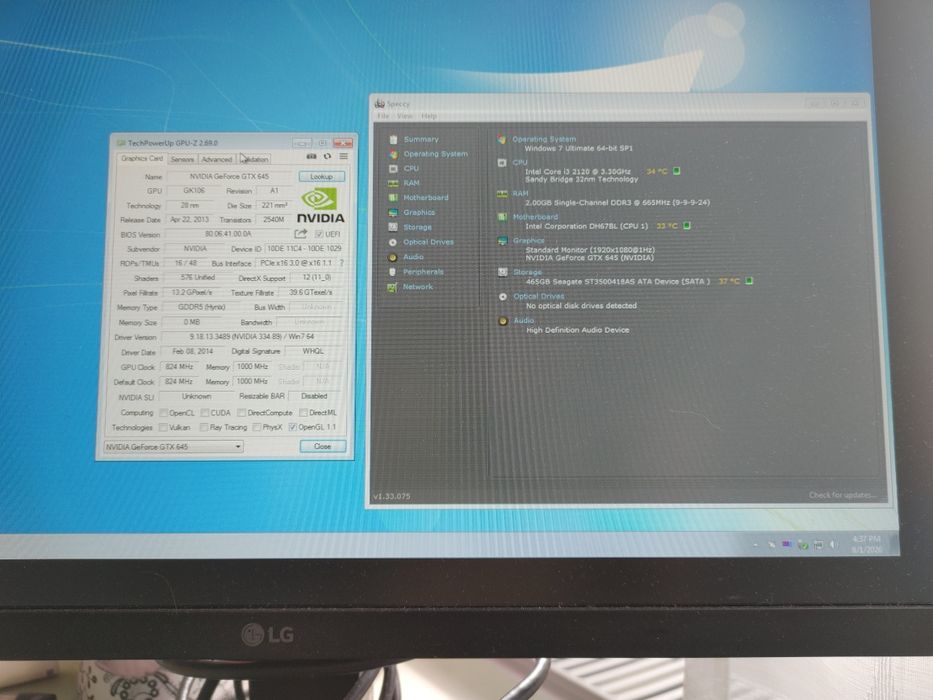
Task: Click text High Definition Audio Device
Action: 577,330
